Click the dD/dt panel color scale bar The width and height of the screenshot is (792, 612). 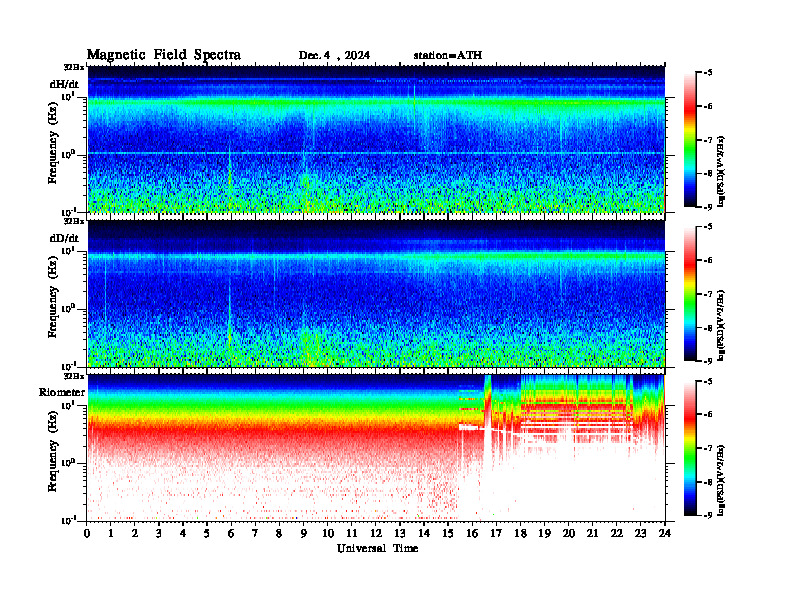(x=690, y=294)
